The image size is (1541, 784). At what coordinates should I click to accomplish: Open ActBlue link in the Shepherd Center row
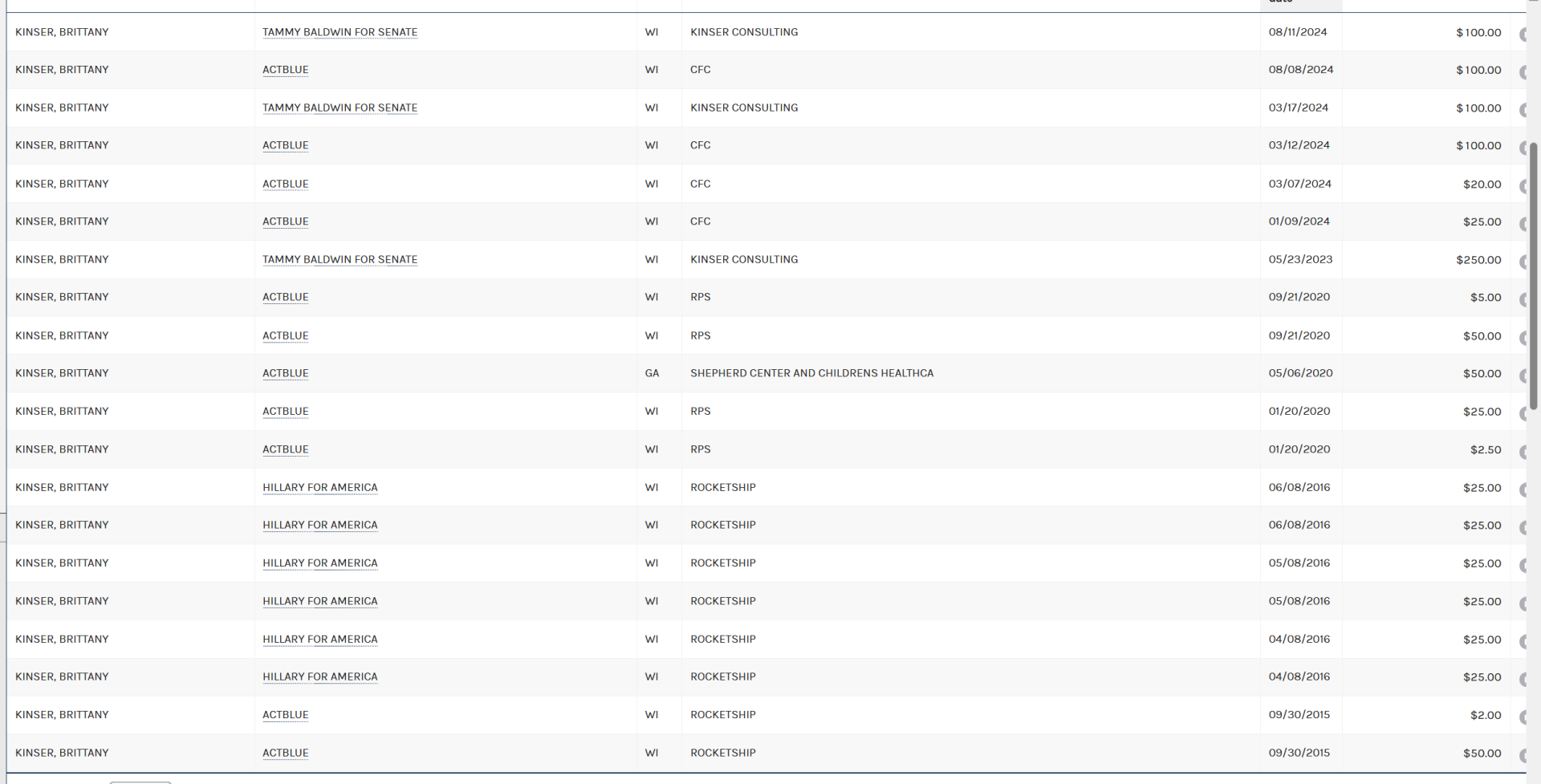(x=285, y=373)
